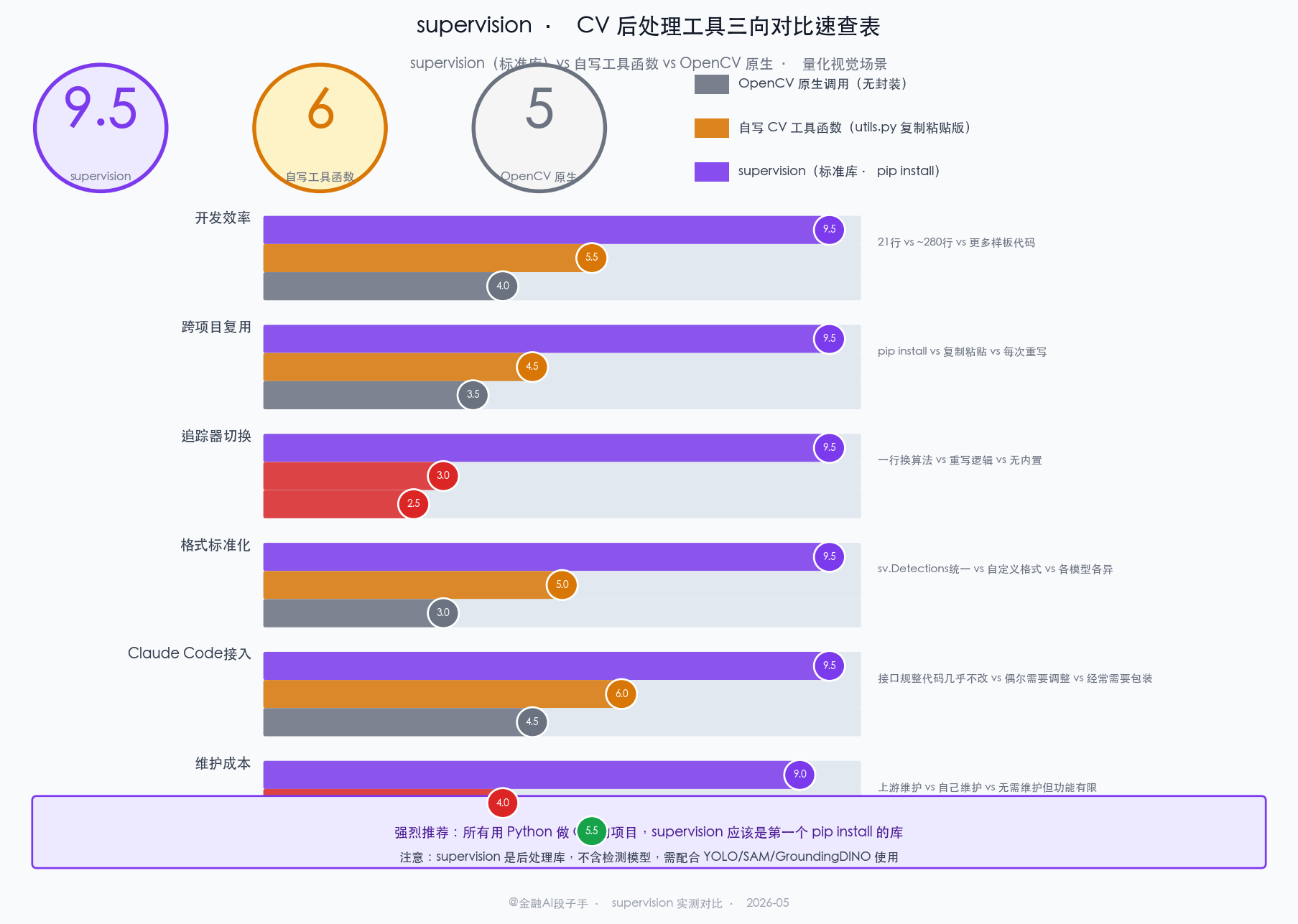Click the footer date '2026-05'
Viewport: 1298px width, 924px height.
767,903
